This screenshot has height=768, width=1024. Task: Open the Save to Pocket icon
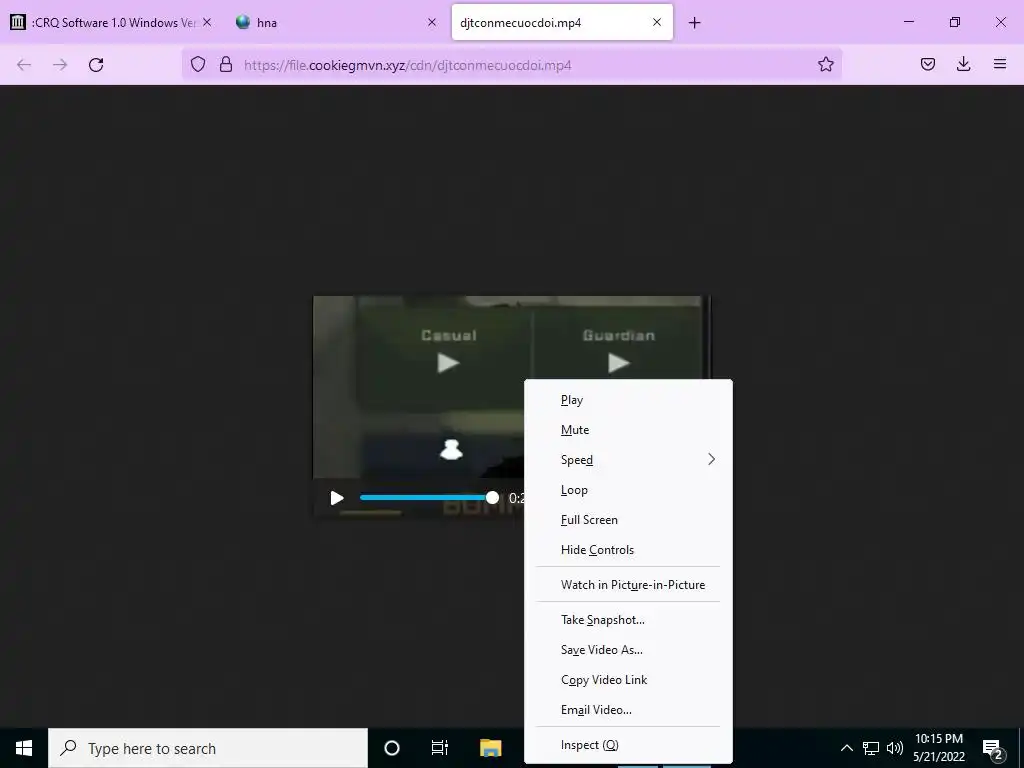927,64
